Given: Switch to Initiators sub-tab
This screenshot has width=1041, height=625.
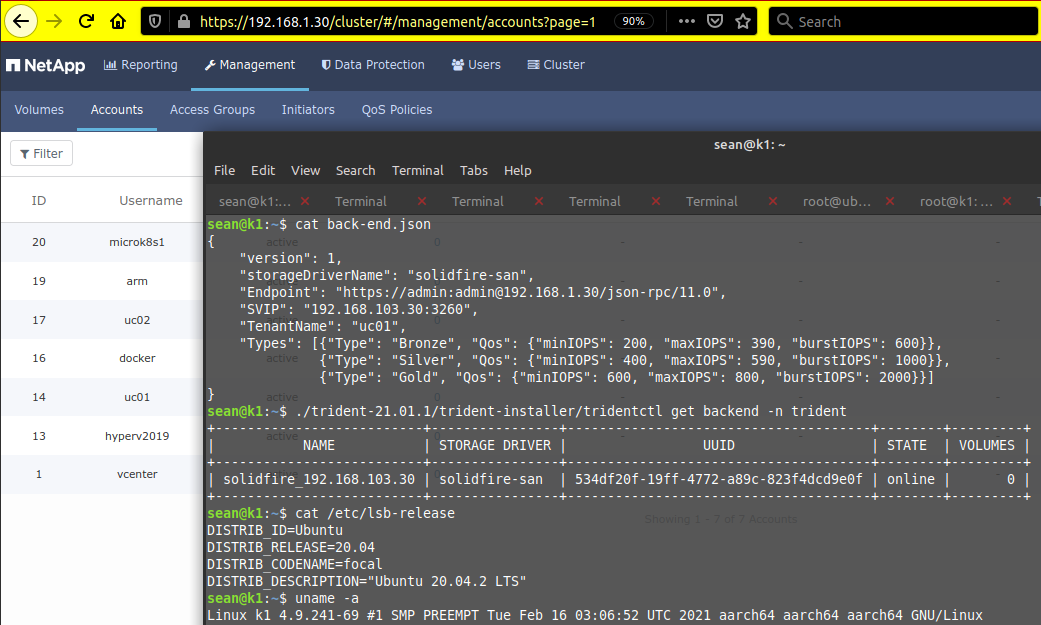Looking at the screenshot, I should (x=308, y=110).
